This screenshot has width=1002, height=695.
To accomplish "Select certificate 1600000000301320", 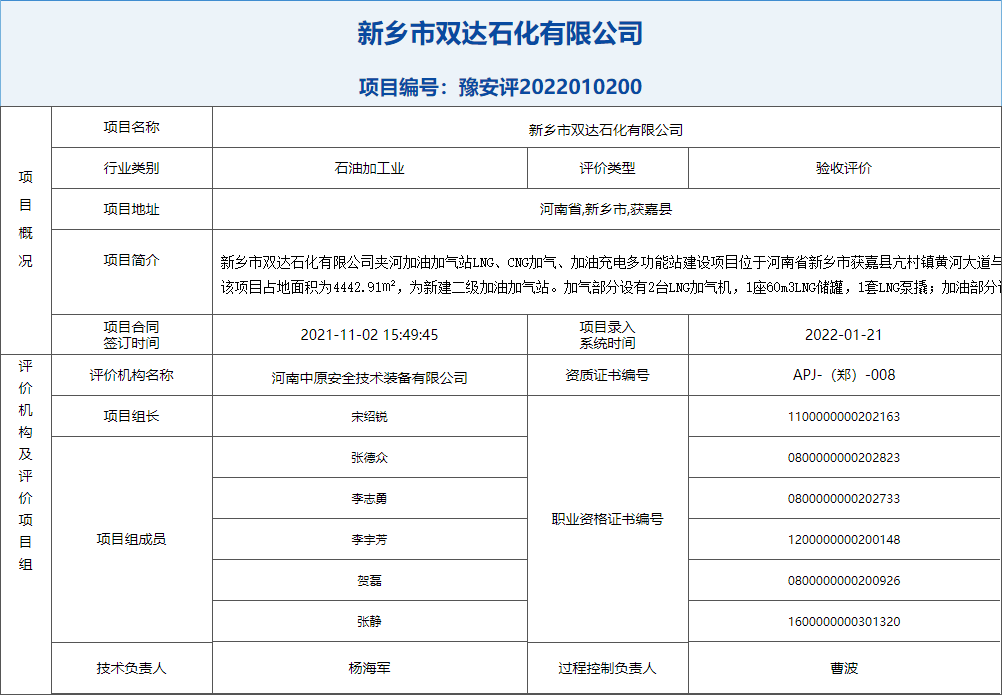I will click(844, 622).
